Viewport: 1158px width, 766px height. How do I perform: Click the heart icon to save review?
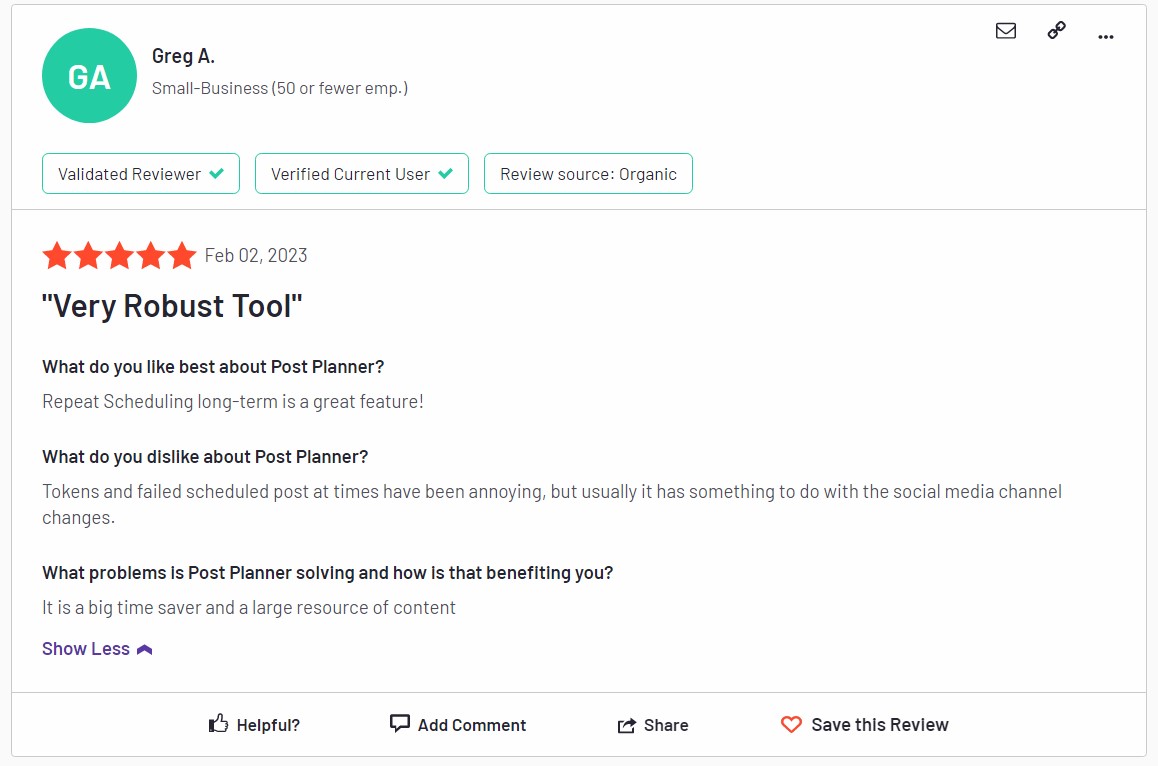(x=791, y=724)
